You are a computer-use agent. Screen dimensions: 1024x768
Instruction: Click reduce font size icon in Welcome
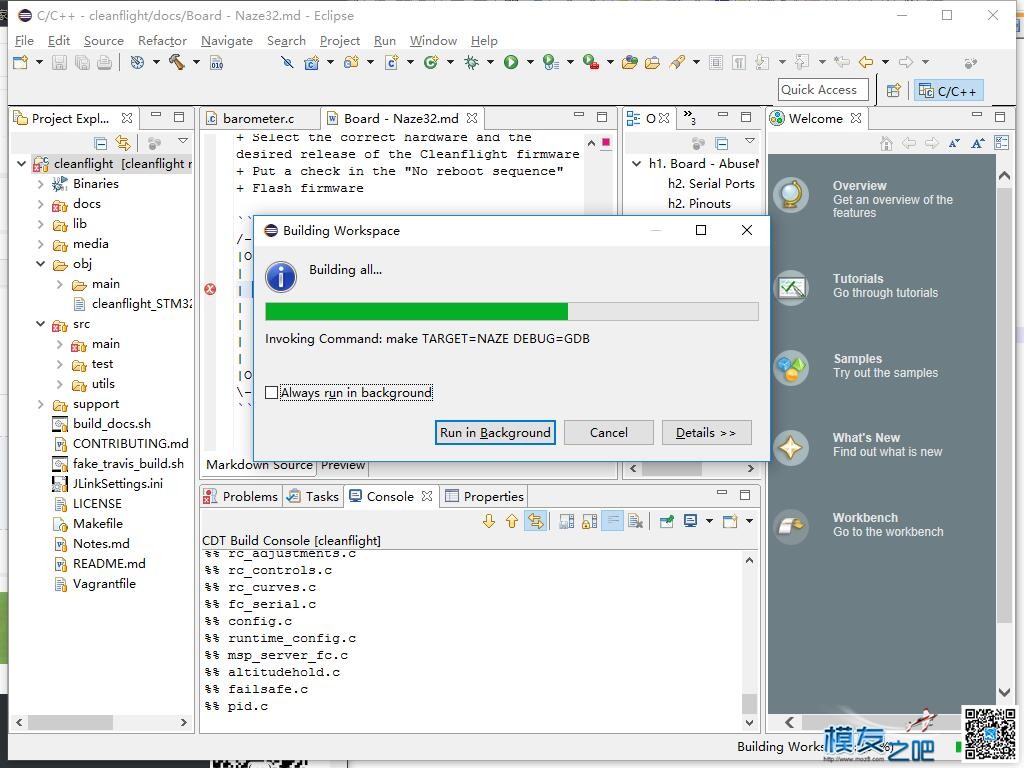click(x=954, y=143)
